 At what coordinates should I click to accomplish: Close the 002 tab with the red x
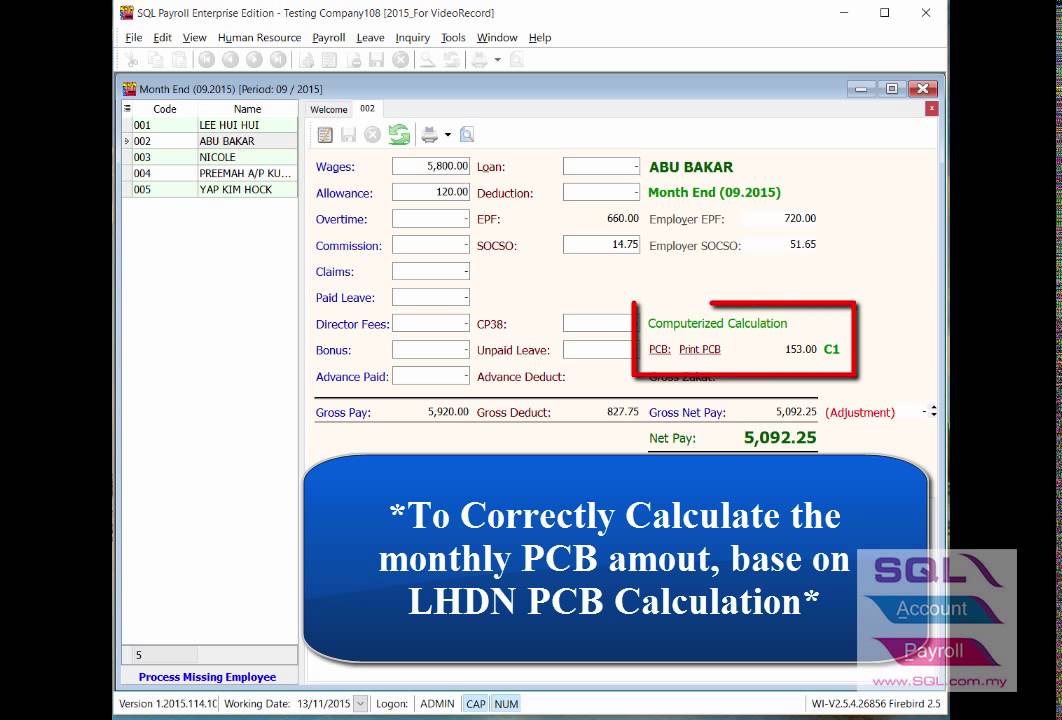(932, 108)
